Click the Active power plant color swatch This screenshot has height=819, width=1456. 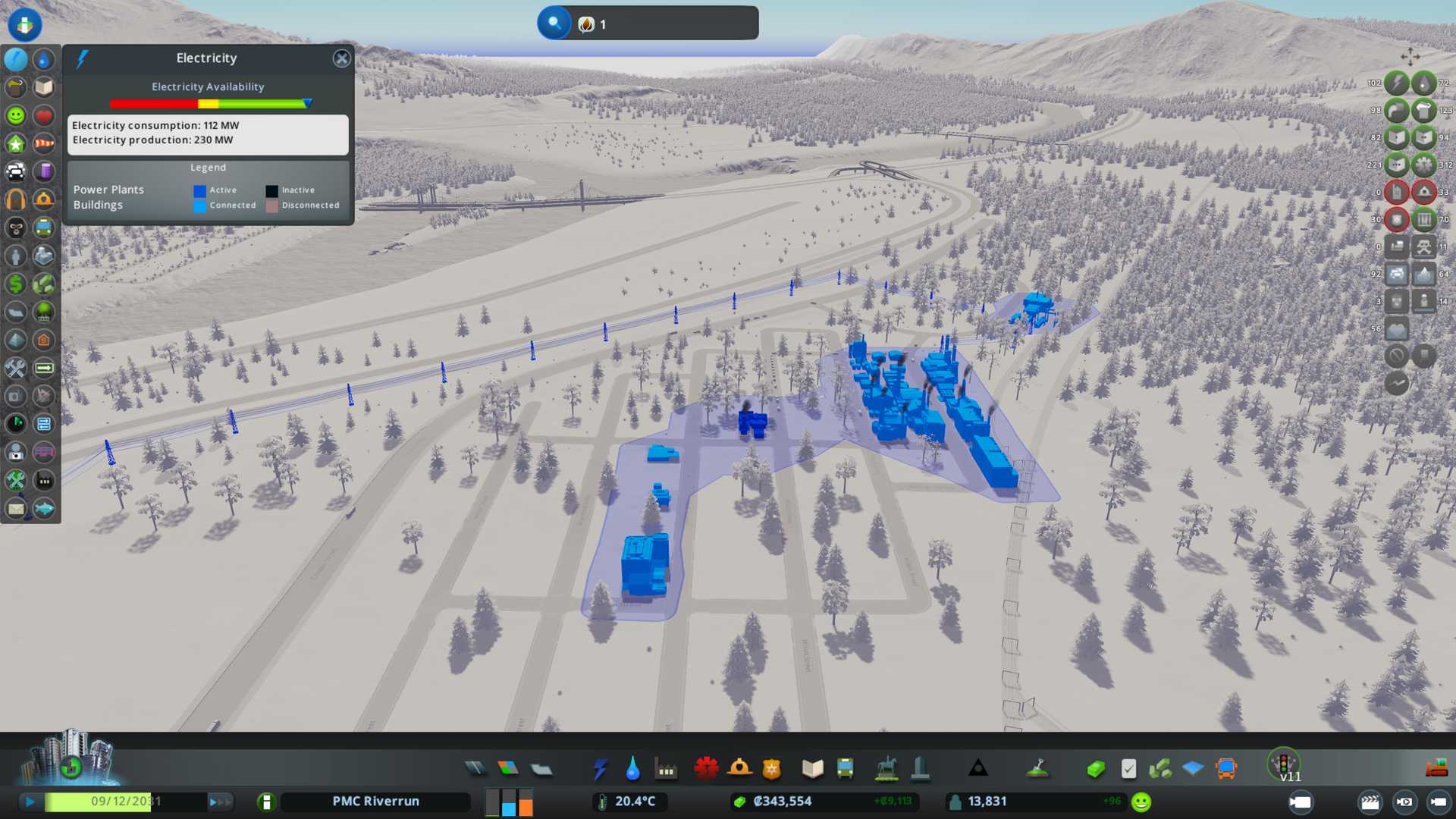(x=199, y=191)
